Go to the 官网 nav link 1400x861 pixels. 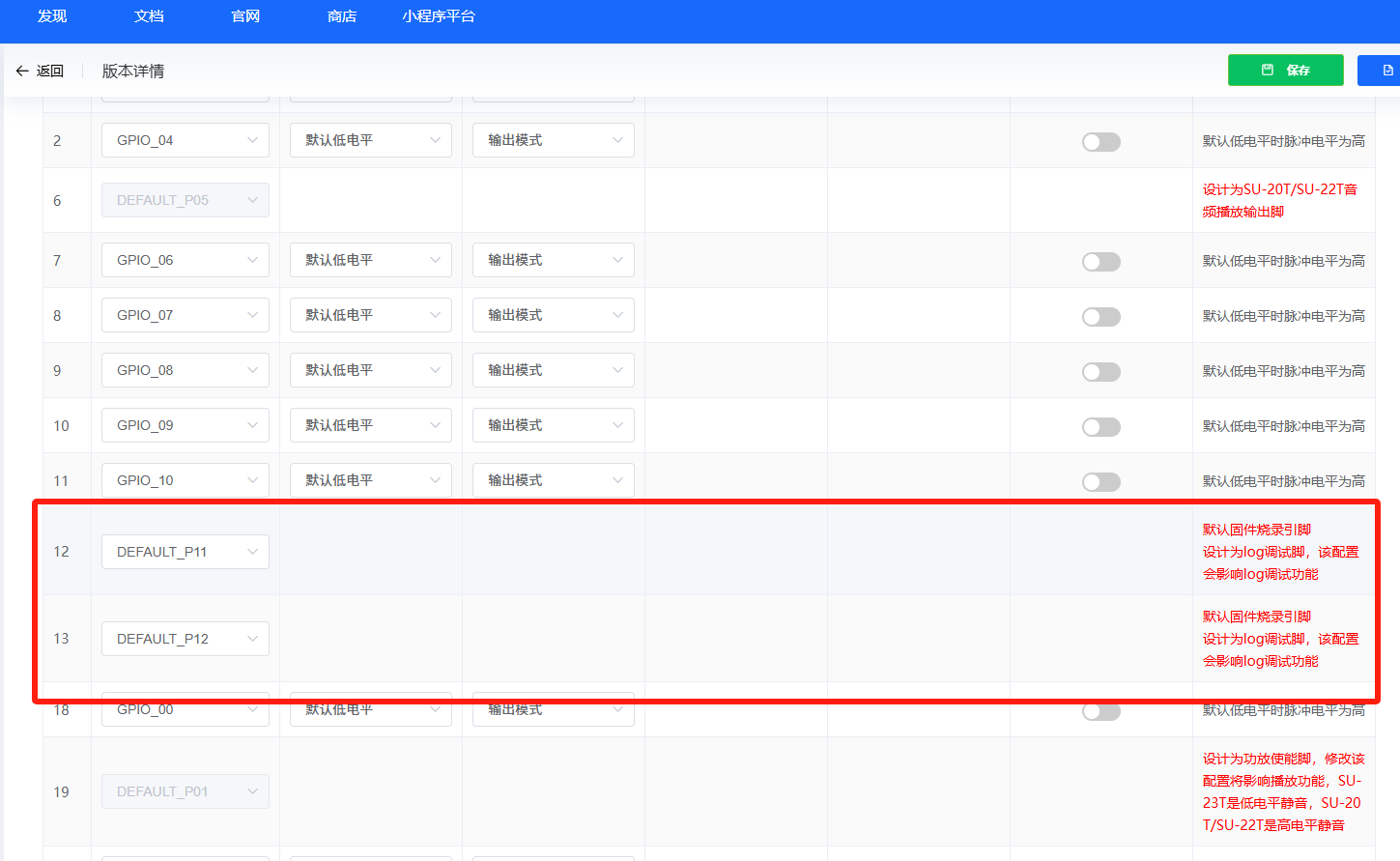pos(245,16)
